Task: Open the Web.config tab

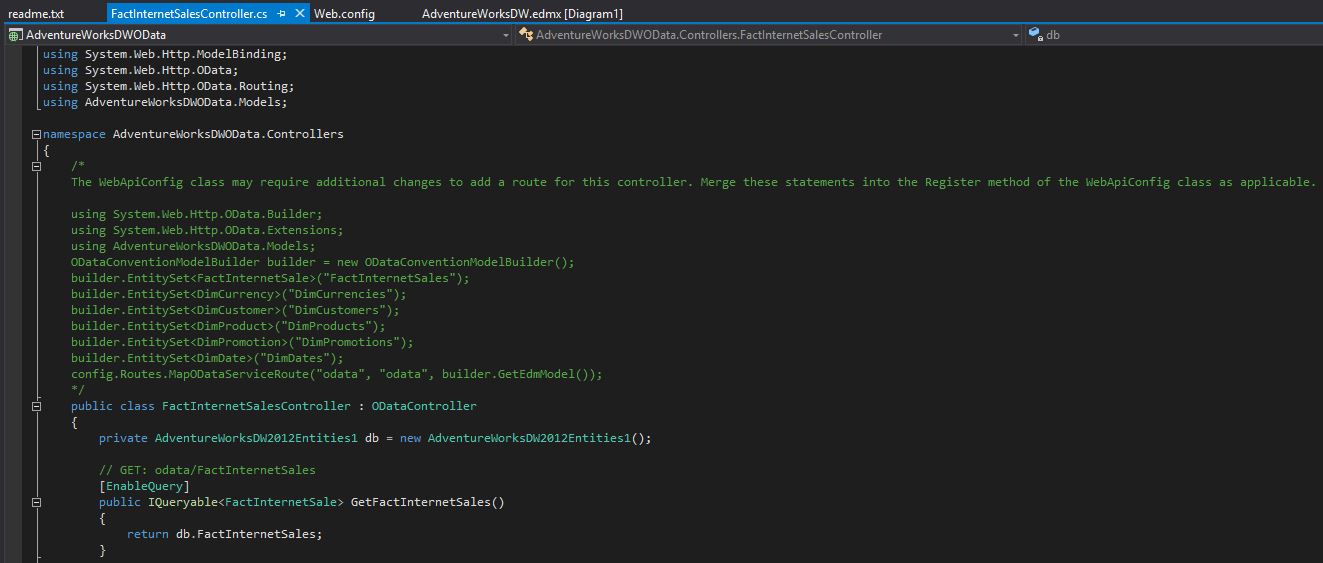Action: coord(344,14)
